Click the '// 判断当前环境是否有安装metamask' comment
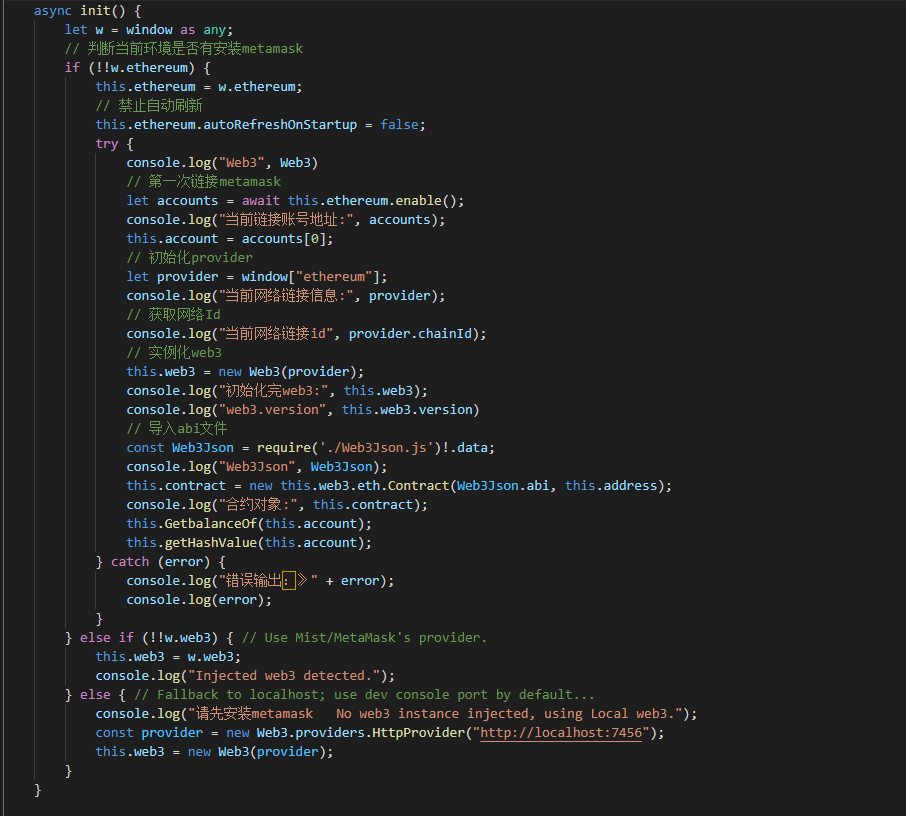The width and height of the screenshot is (906, 816). tap(184, 49)
